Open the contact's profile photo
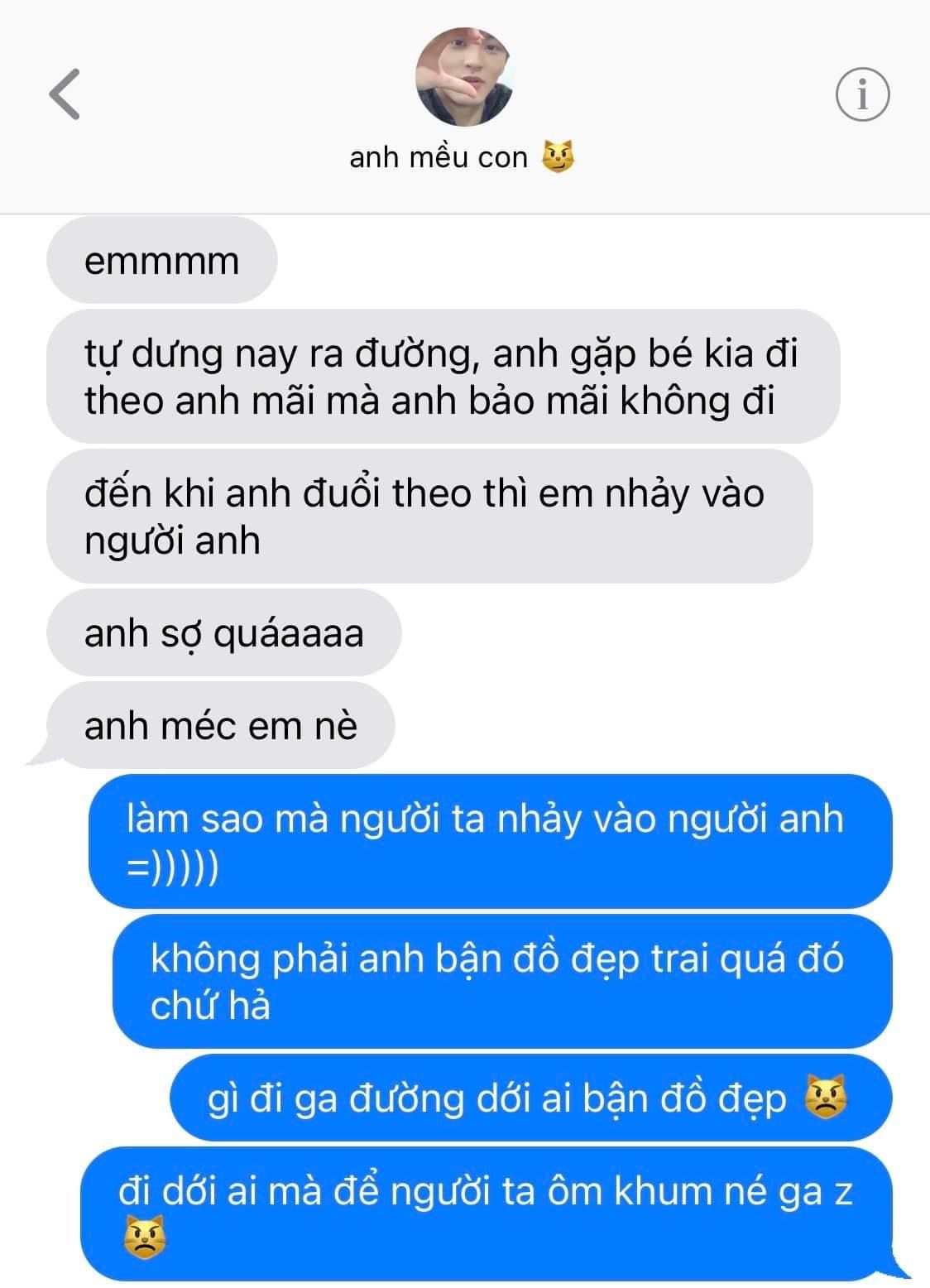The width and height of the screenshot is (930, 1288). [x=464, y=77]
